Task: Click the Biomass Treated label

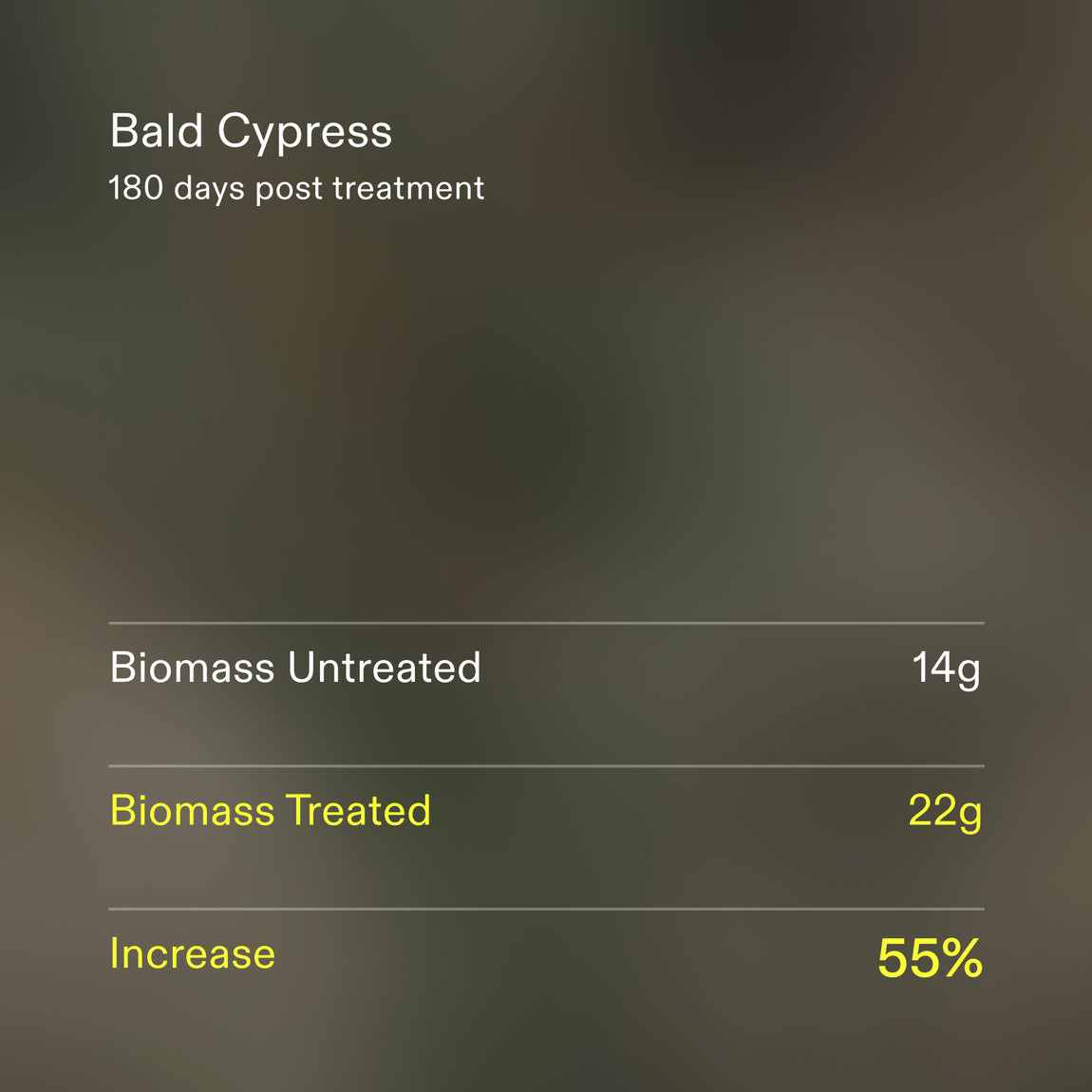Action: click(271, 810)
